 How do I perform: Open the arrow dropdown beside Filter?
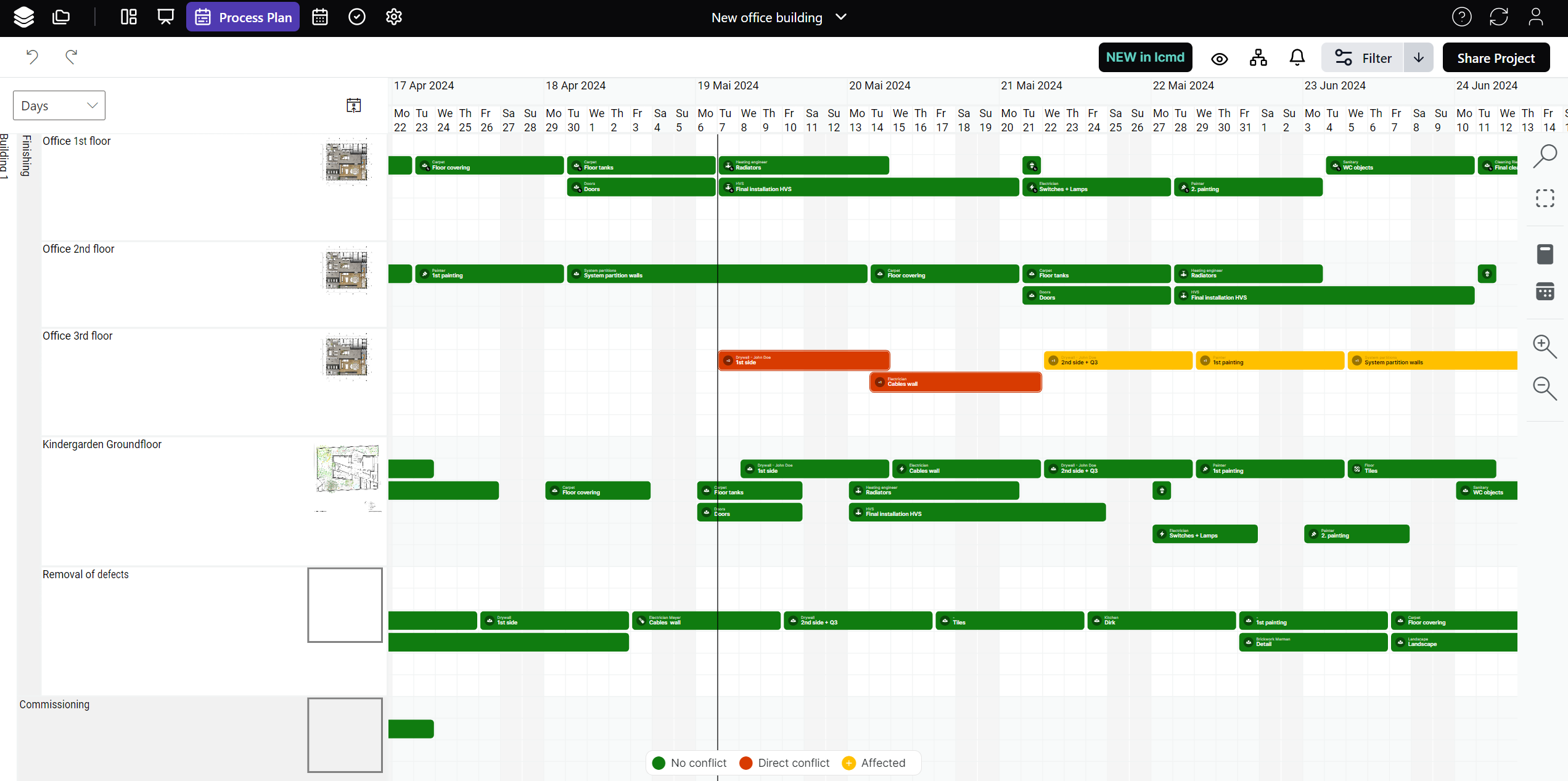tap(1418, 58)
